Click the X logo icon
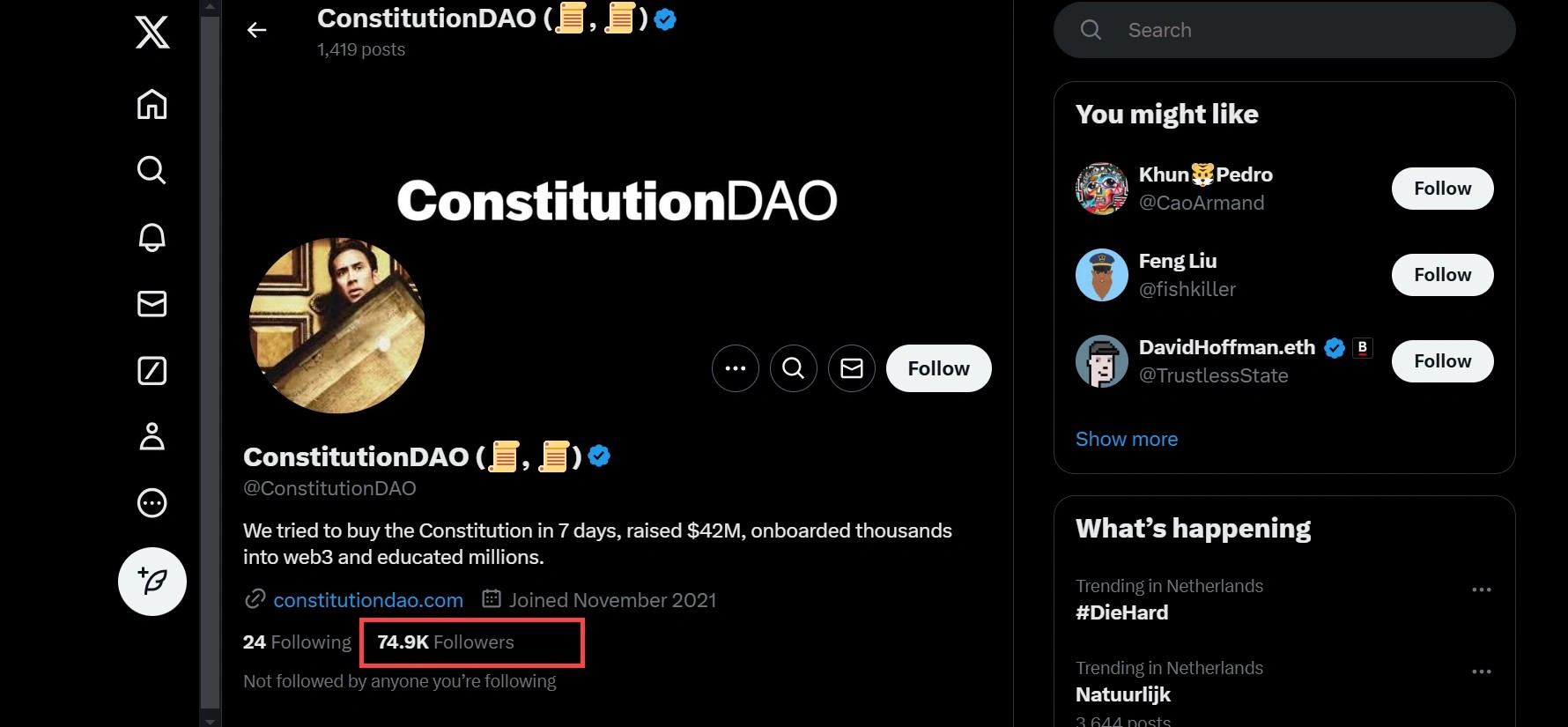 pyautogui.click(x=152, y=33)
